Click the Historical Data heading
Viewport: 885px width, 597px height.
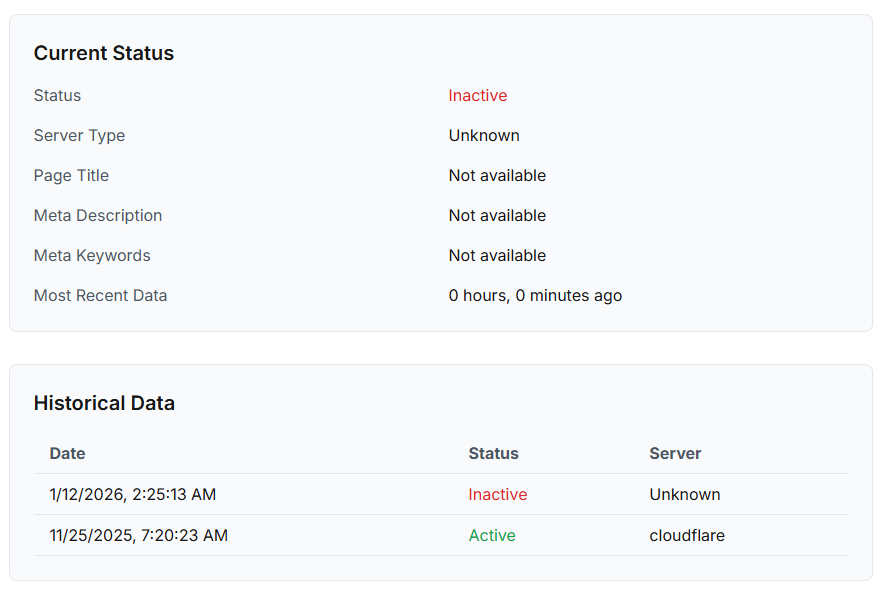[x=104, y=403]
